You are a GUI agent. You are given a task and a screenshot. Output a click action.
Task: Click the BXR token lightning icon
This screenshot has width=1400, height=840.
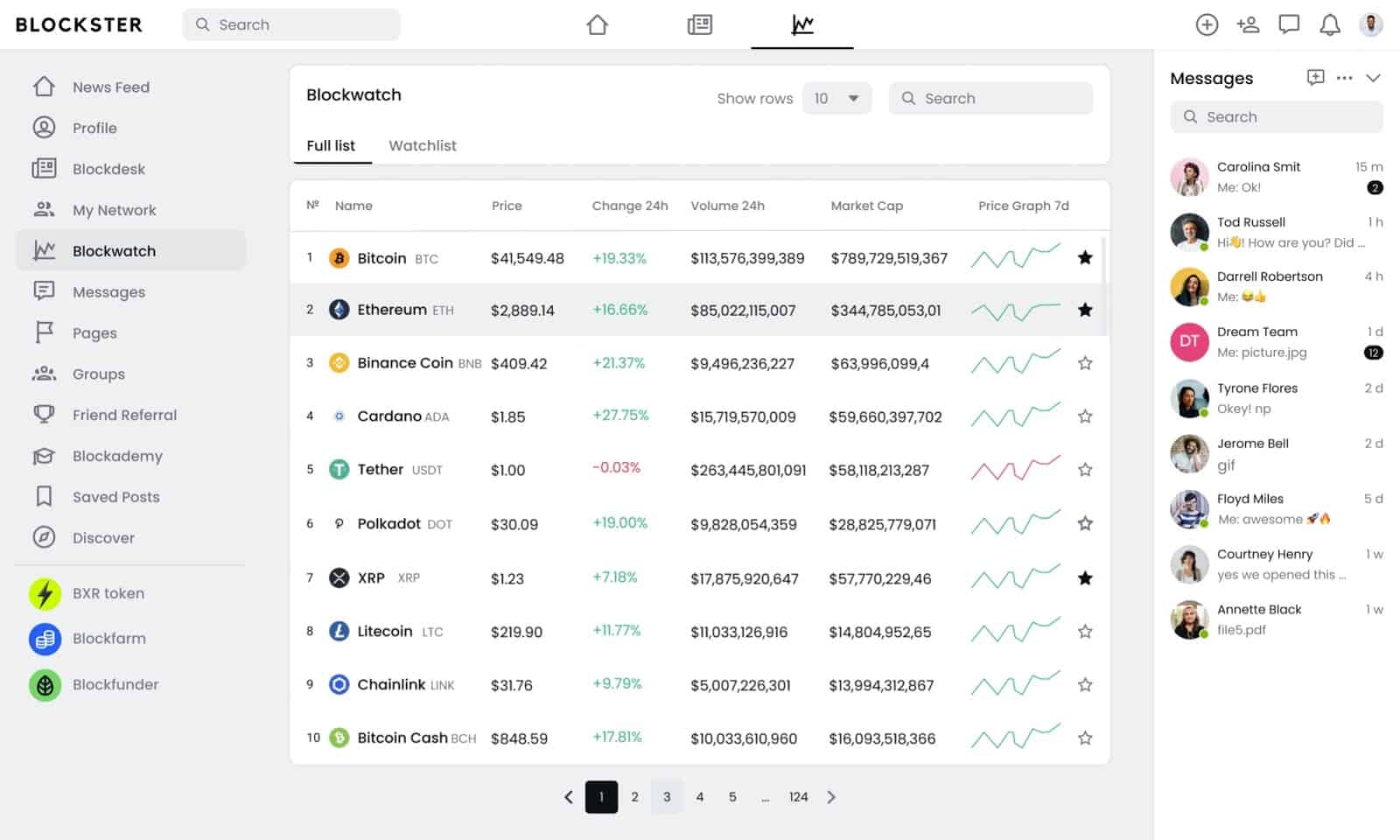[x=45, y=593]
